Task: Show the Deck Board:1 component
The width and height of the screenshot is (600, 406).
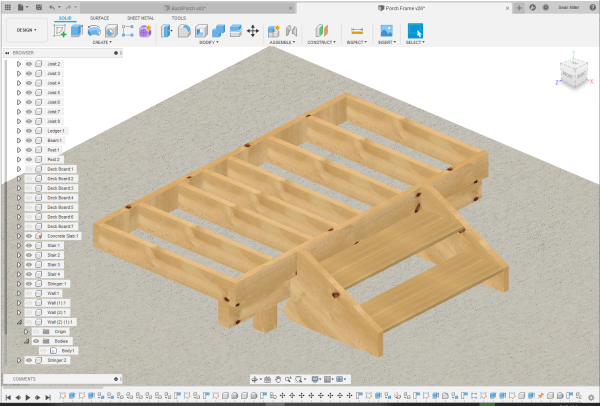Action: click(29, 169)
